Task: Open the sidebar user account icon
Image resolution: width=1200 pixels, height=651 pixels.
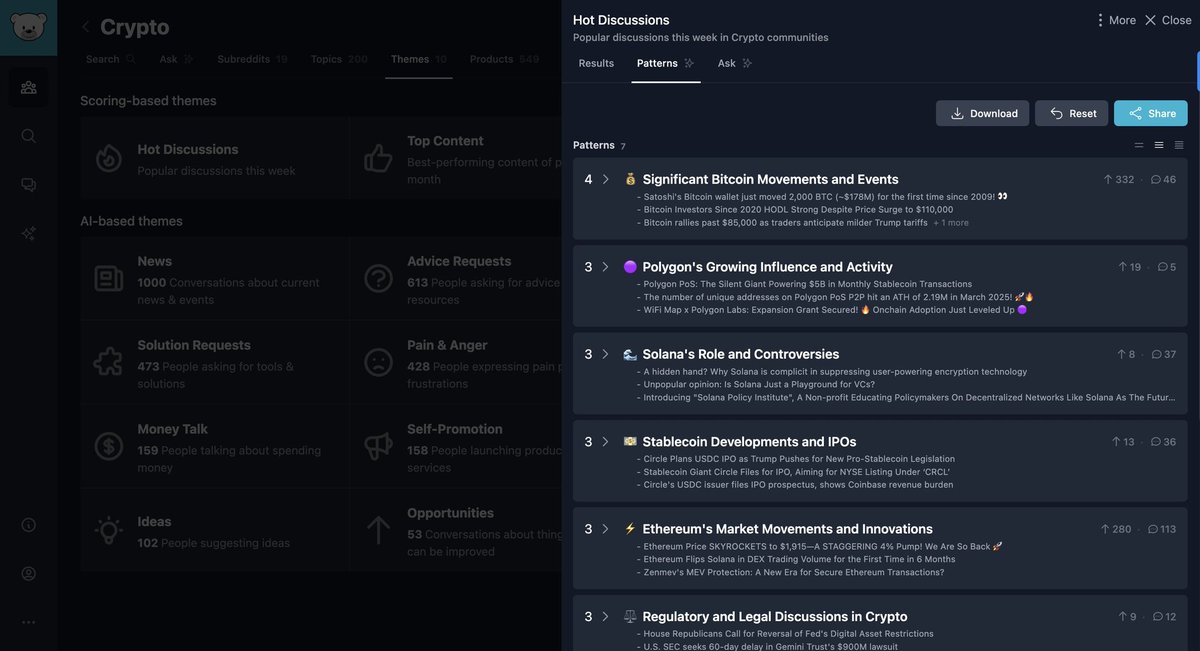Action: point(28,573)
